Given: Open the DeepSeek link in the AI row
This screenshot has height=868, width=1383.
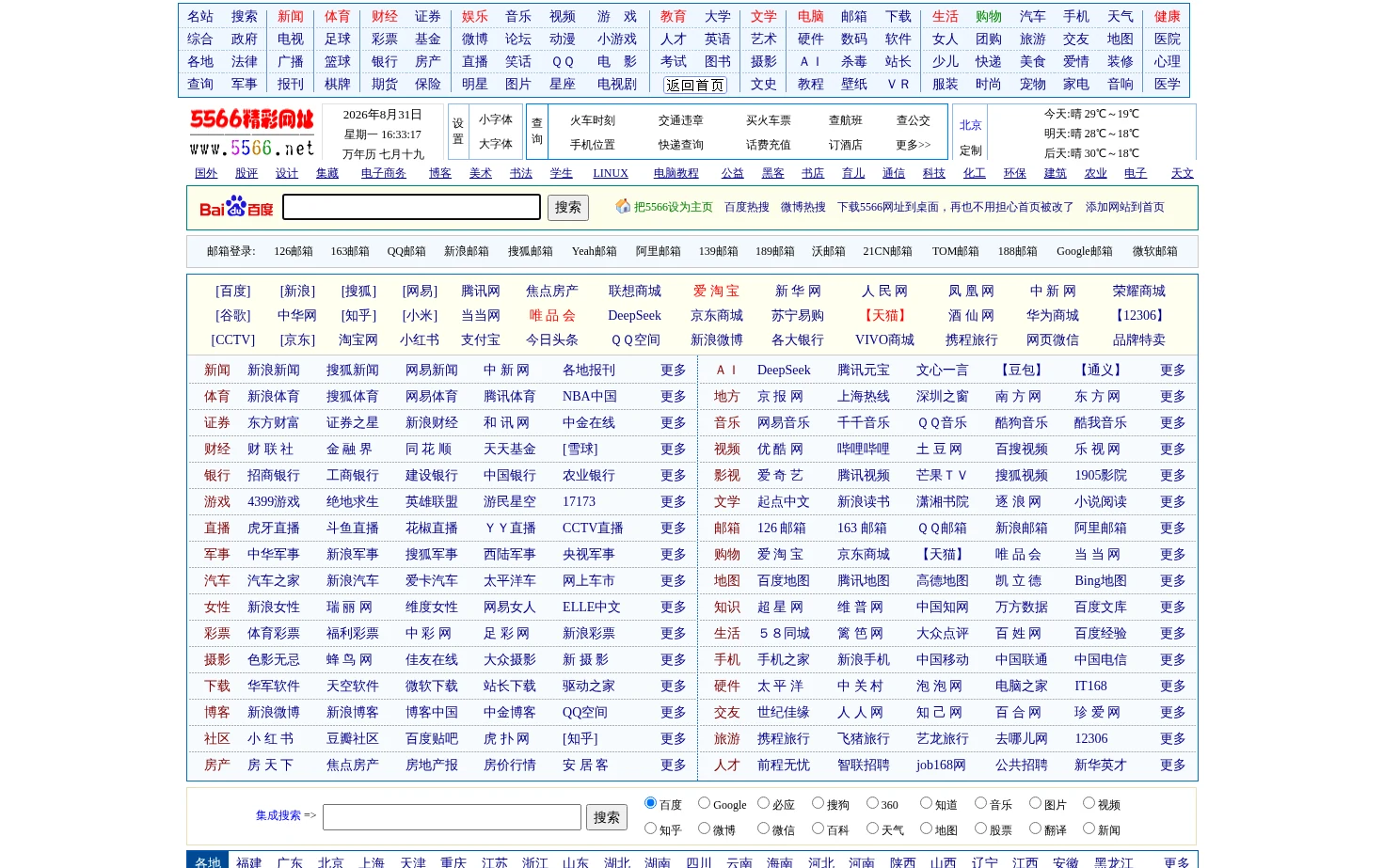Looking at the screenshot, I should point(784,371).
